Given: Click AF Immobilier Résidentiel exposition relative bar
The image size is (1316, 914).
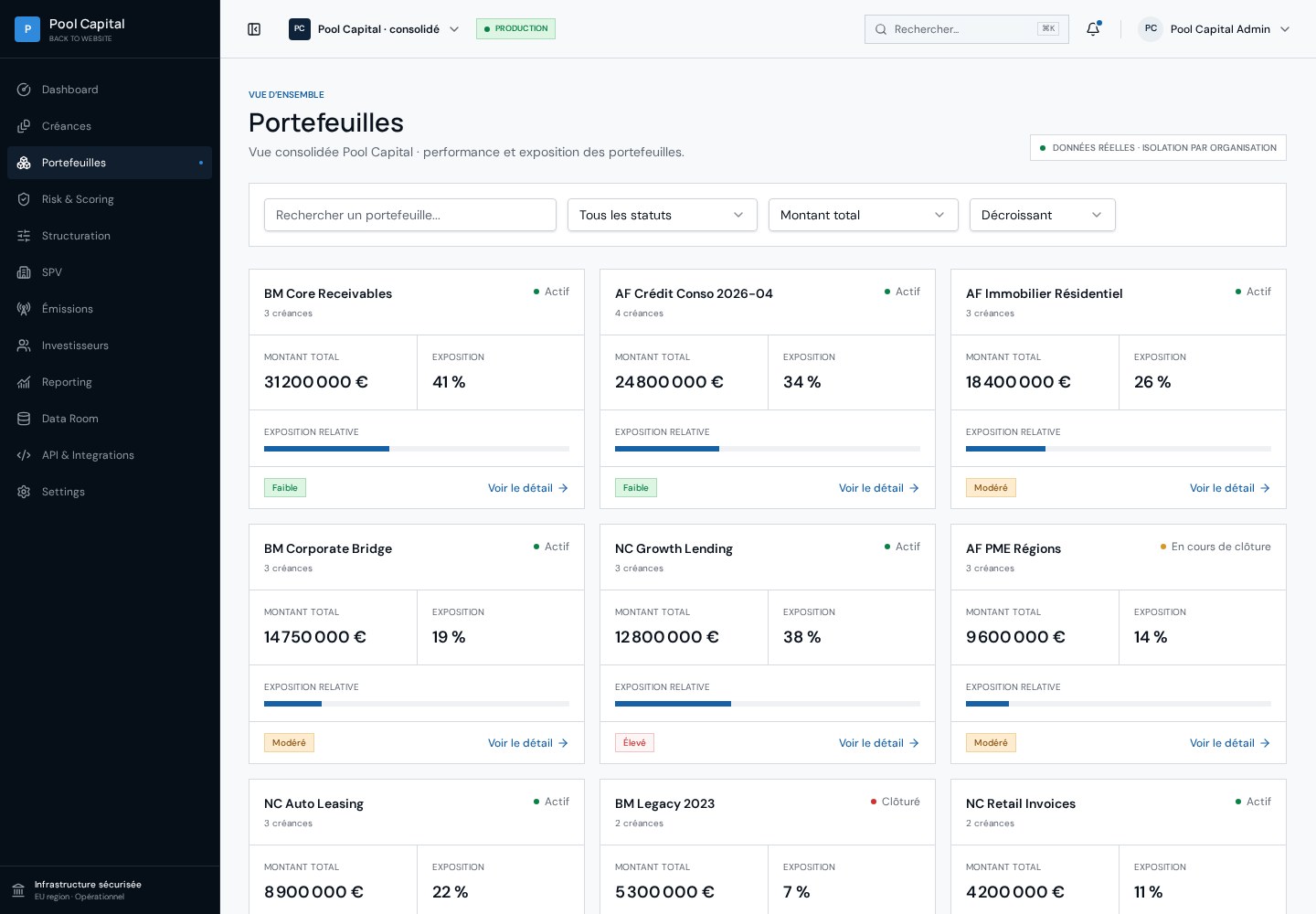Looking at the screenshot, I should click(1119, 449).
